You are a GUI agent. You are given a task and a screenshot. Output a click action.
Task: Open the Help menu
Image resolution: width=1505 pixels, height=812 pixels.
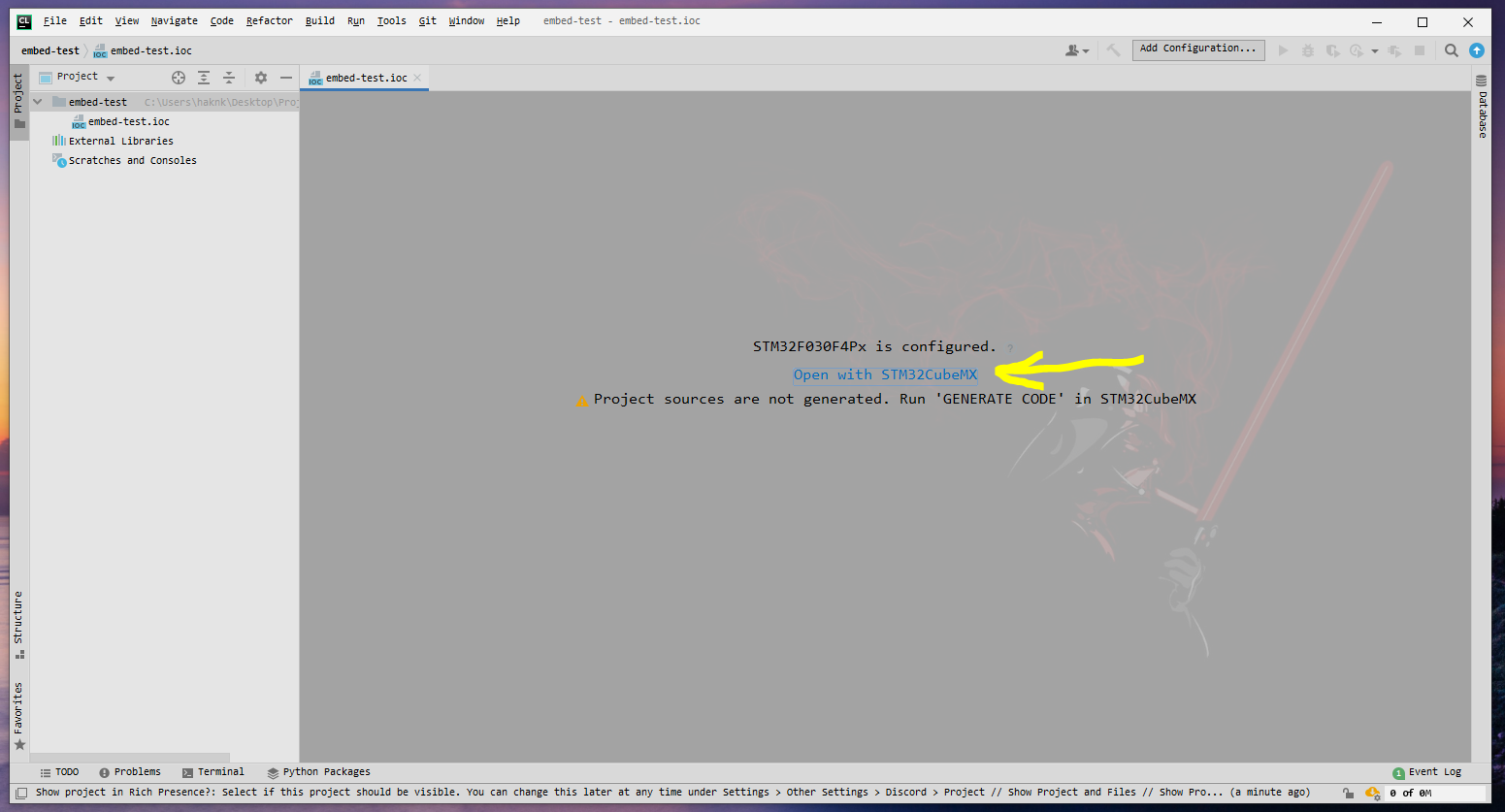pos(508,20)
